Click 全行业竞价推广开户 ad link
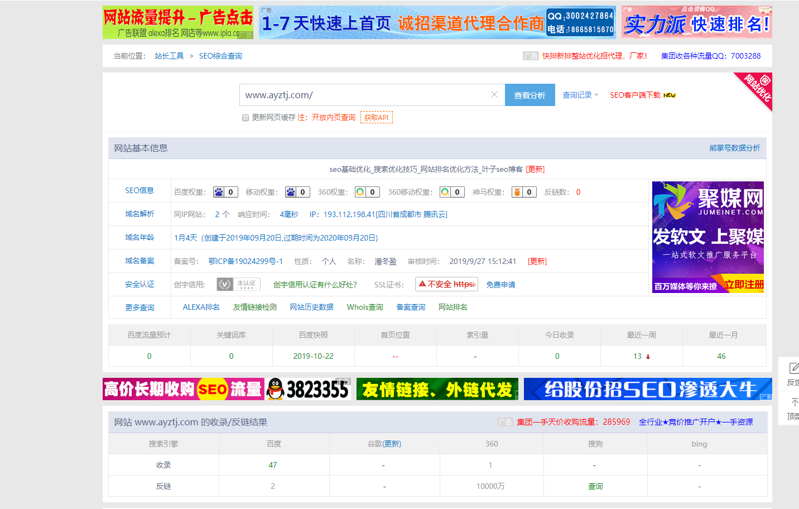Screen dimensions: 799x509 point(696,422)
